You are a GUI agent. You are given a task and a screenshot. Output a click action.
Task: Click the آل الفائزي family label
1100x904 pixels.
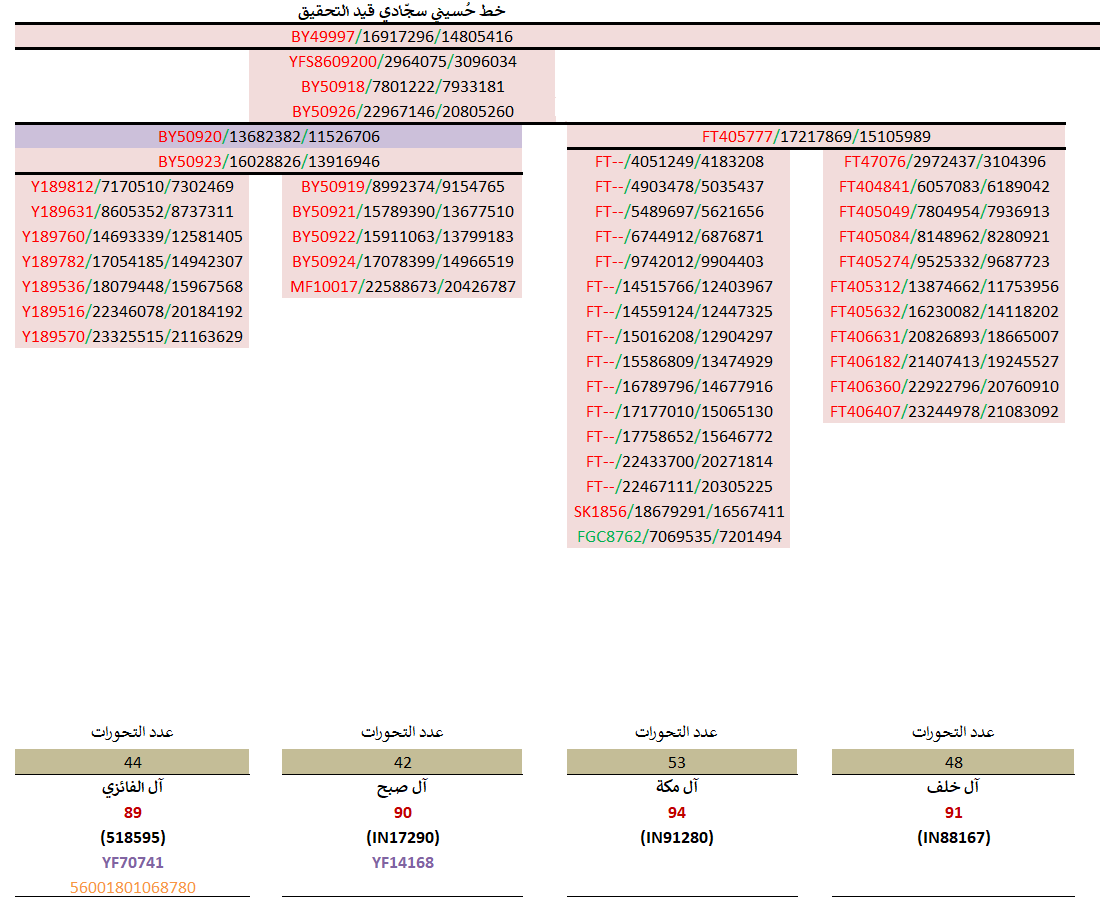[132, 788]
